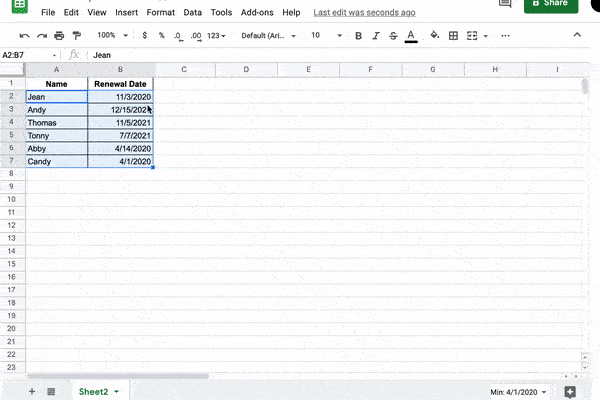The image size is (600, 400).
Task: Open the Borders tool
Action: pos(453,35)
